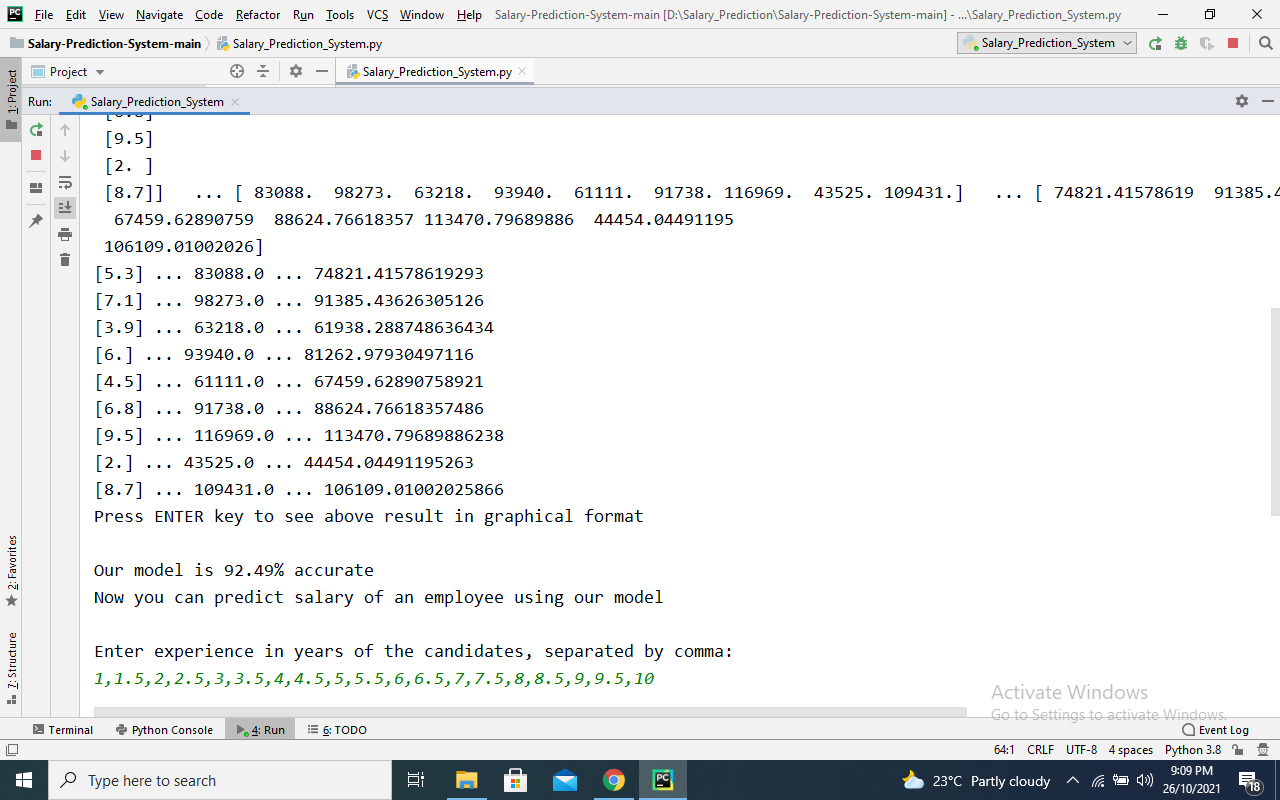
Task: Open Project panel options gear
Action: pyautogui.click(x=296, y=71)
